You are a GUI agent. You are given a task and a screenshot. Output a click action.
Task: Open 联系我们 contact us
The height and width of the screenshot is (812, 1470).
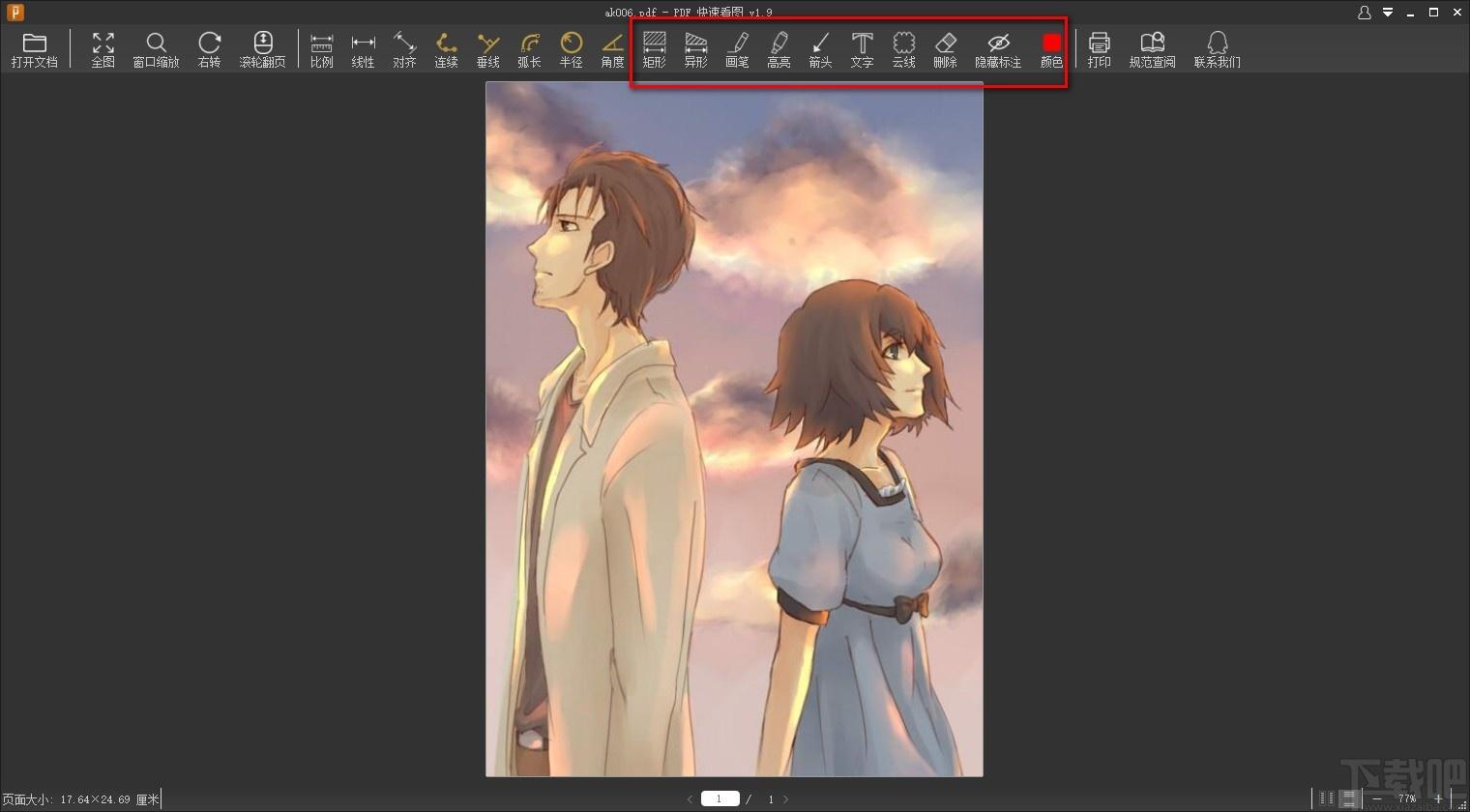click(1217, 49)
